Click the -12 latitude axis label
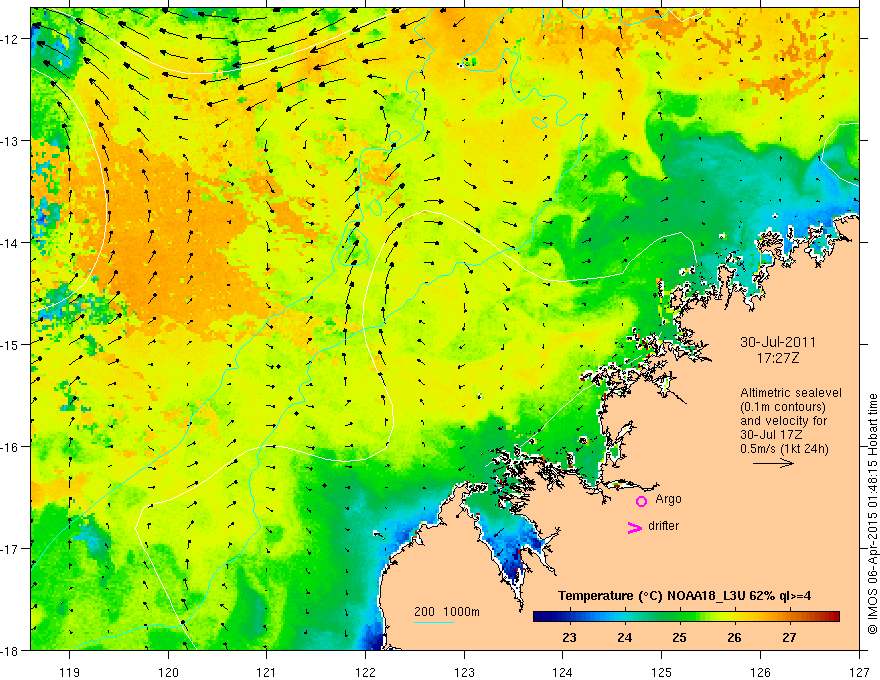 click(10, 39)
